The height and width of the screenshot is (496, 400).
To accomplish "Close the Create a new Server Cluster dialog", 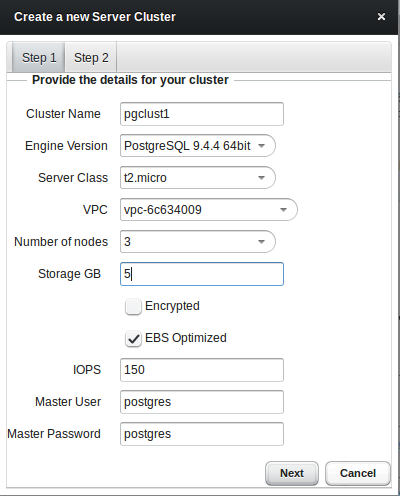I will 381,17.
